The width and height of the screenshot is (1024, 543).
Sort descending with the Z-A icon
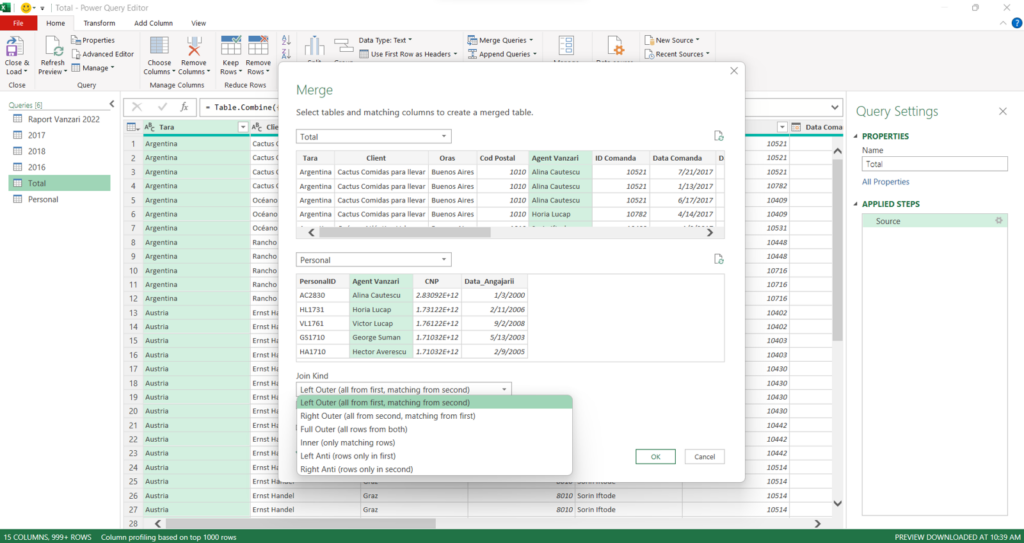pos(286,54)
